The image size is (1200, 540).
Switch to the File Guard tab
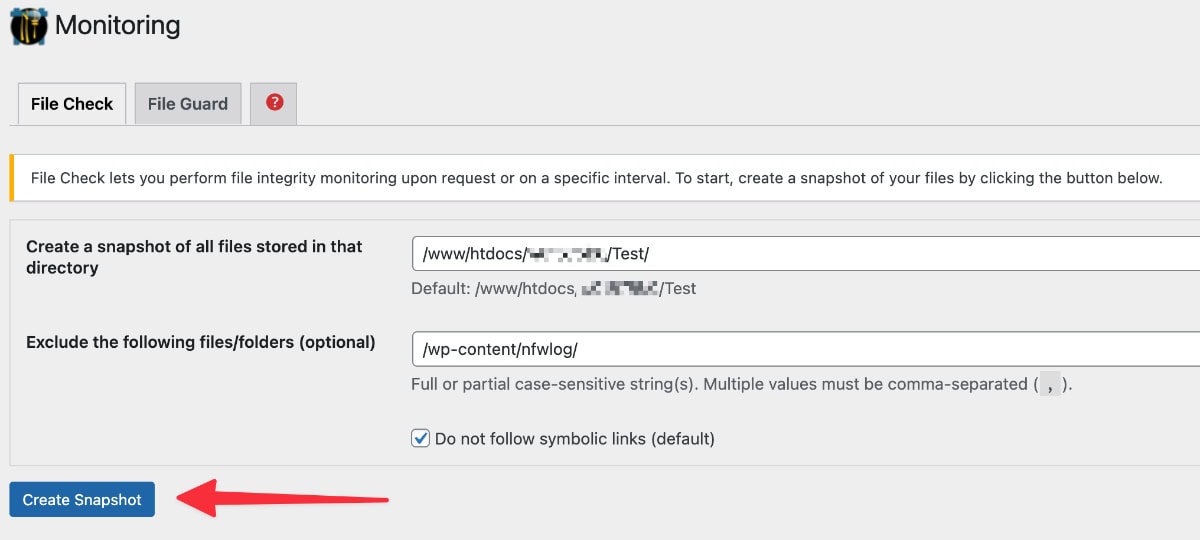[x=188, y=104]
